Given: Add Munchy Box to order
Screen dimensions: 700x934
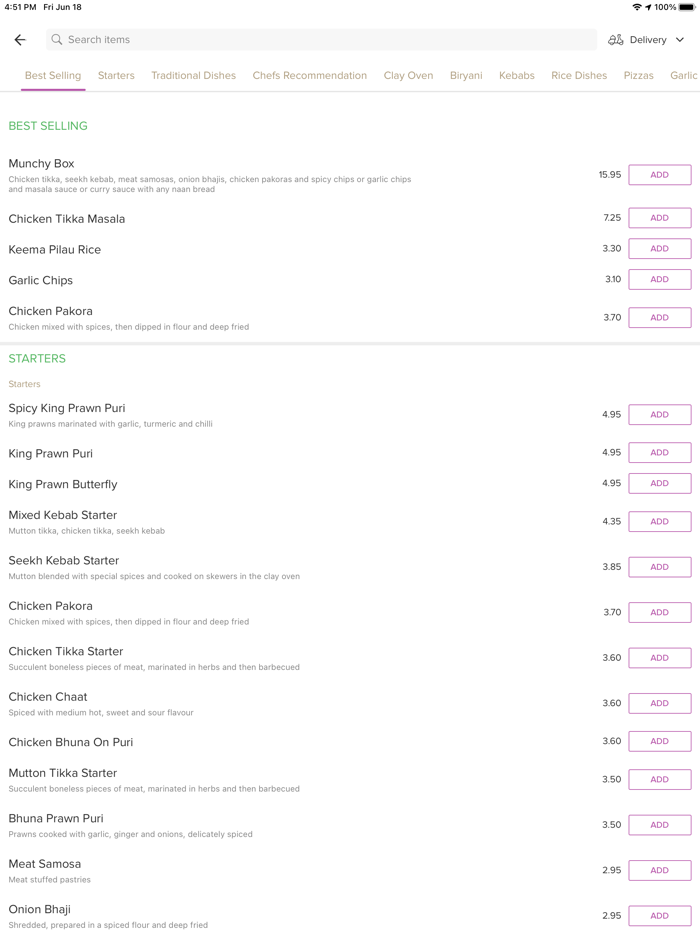Looking at the screenshot, I should (659, 175).
